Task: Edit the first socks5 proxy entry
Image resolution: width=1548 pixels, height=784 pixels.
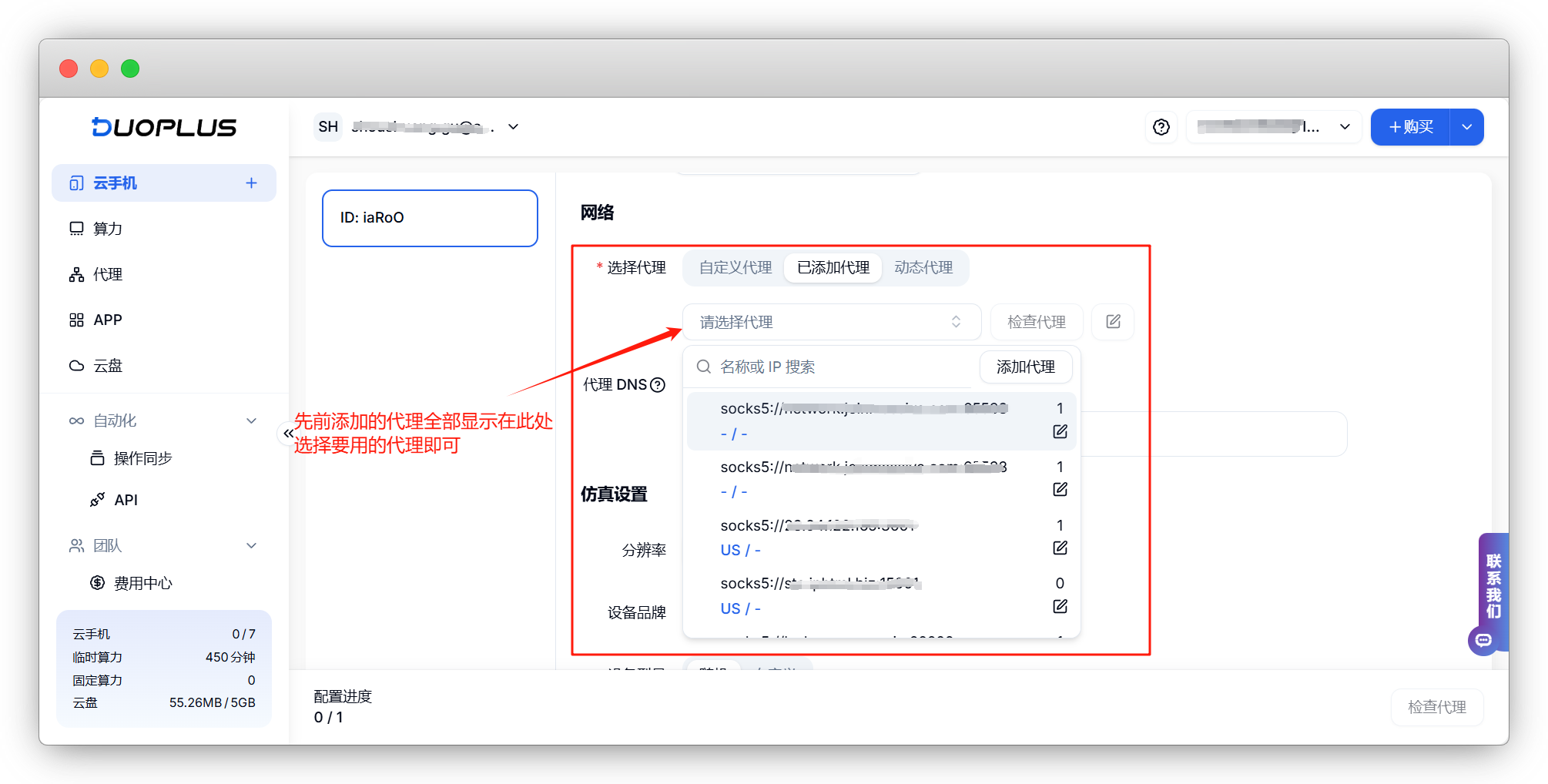Action: 1060,431
